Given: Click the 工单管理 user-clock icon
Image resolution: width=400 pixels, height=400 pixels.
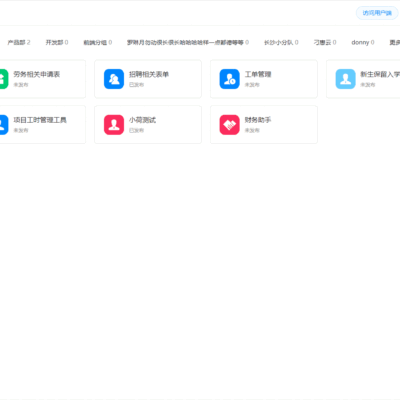Looking at the screenshot, I should tap(230, 79).
